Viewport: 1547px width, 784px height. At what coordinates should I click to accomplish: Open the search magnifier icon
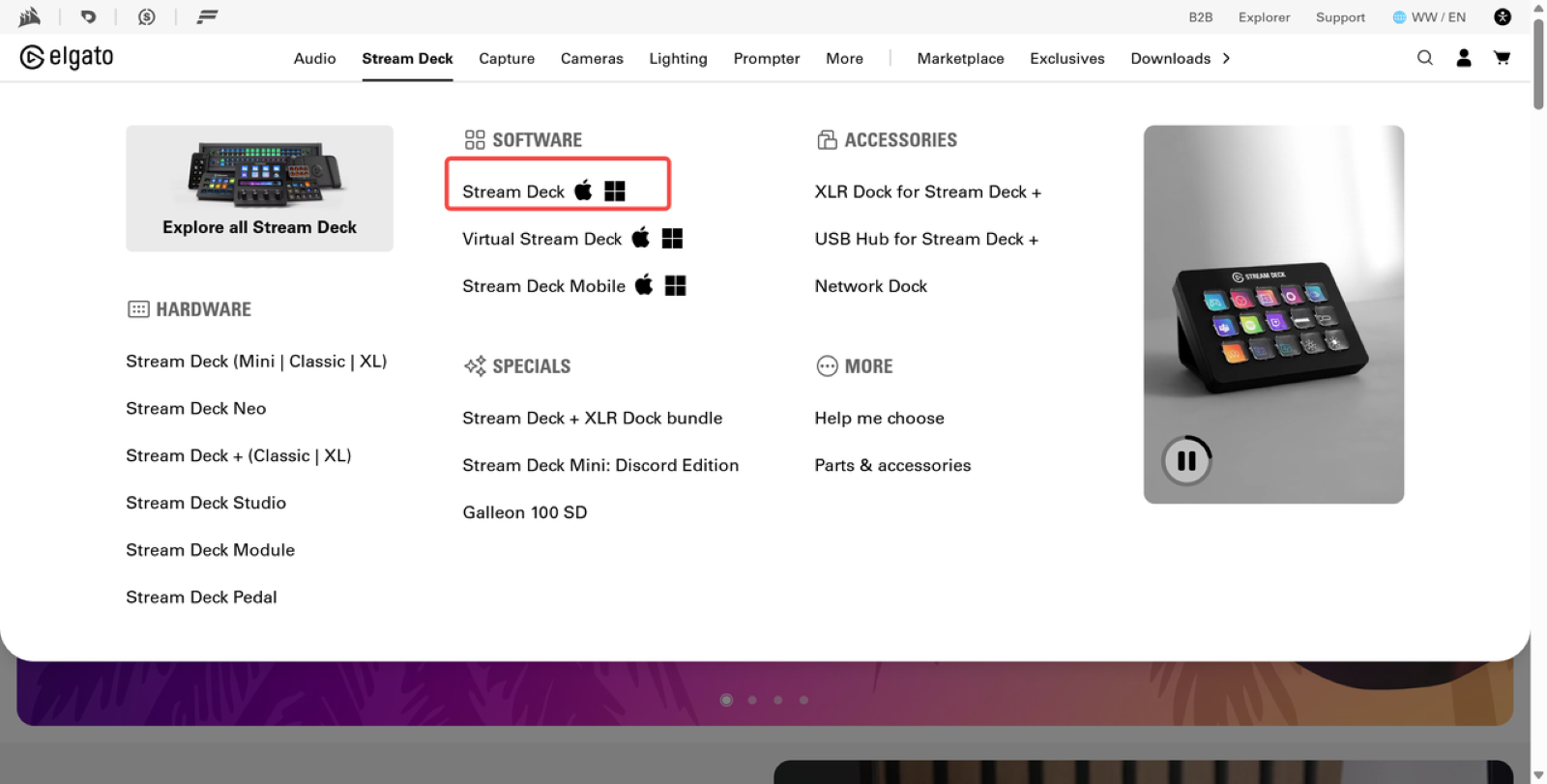(1425, 58)
